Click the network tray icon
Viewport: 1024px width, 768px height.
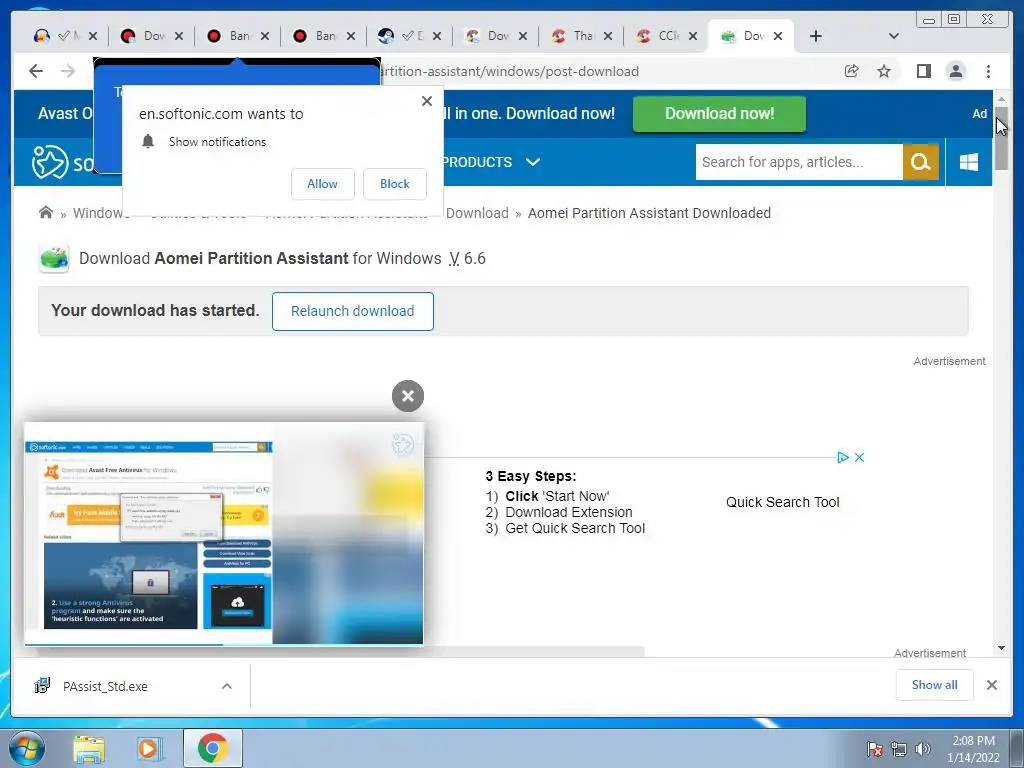point(899,749)
